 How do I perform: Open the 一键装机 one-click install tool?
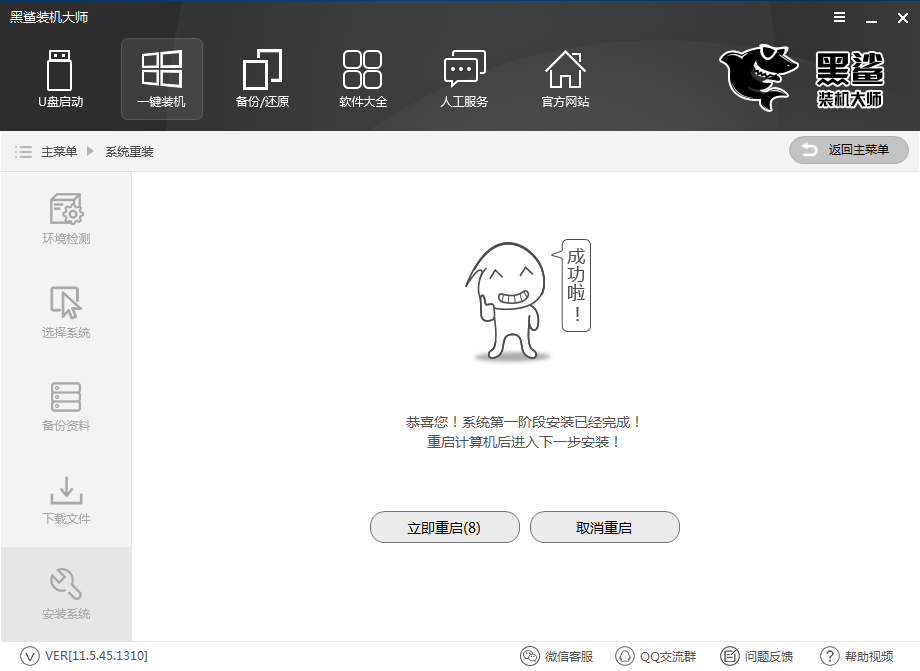(161, 79)
